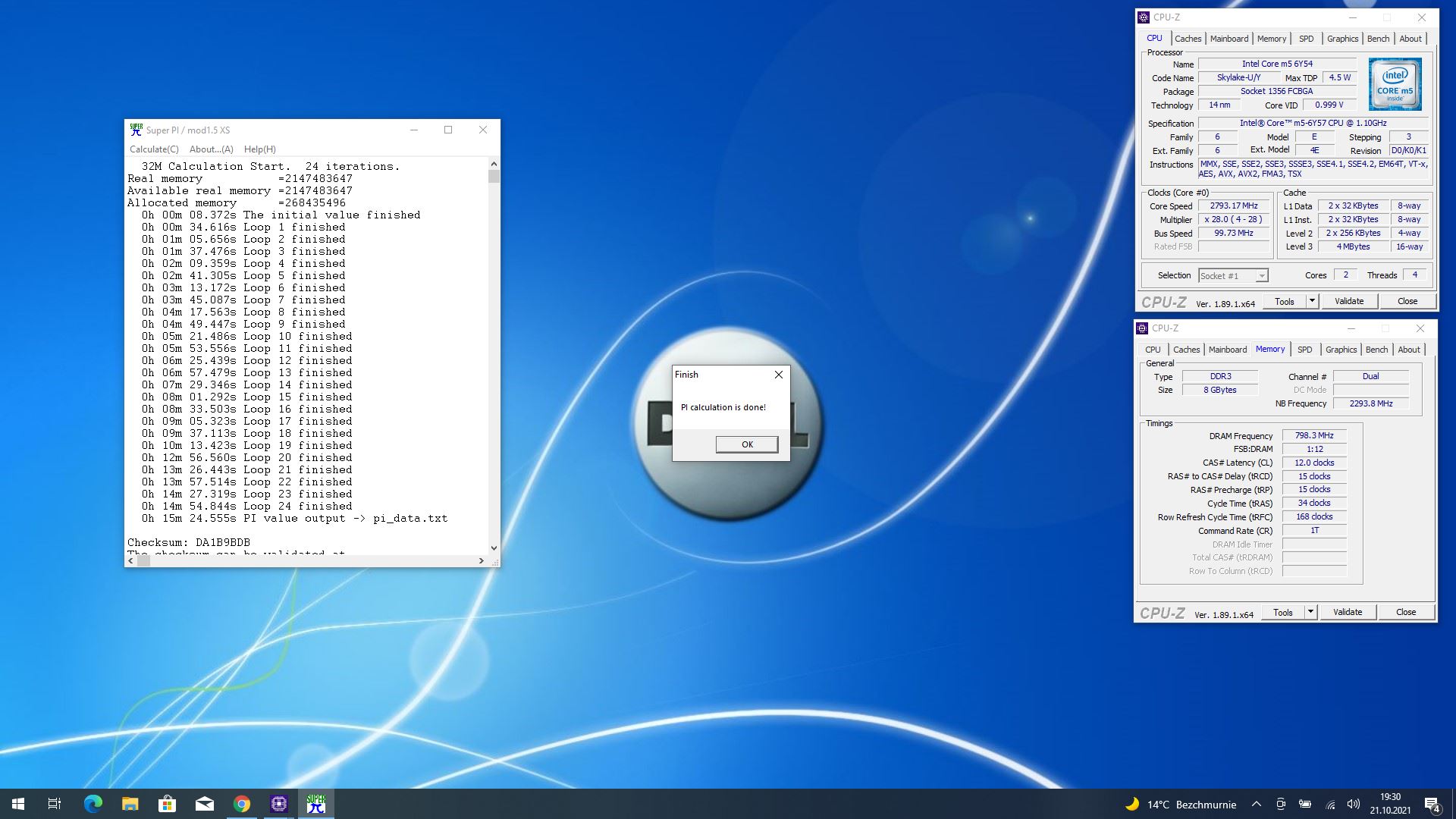Select SPD tab in top CPU-Z
This screenshot has width=1456, height=819.
coord(1306,39)
